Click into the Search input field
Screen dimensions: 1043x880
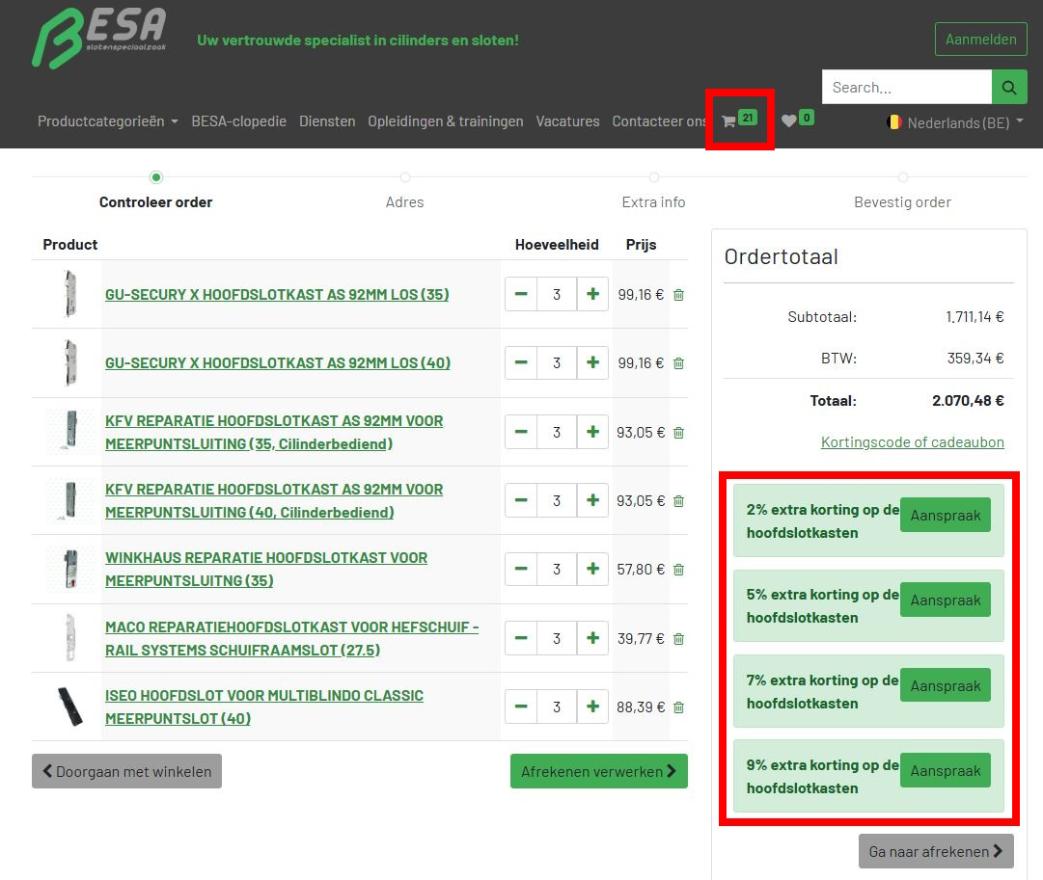pos(905,87)
